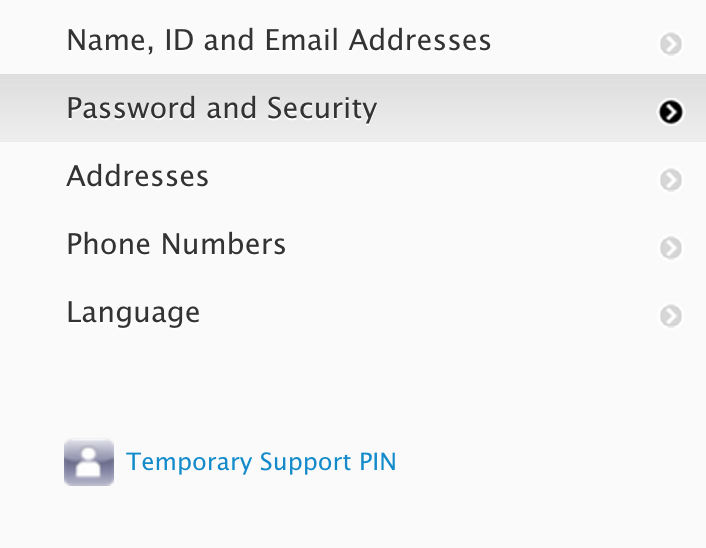Expand Addresses using its chevron arrow
This screenshot has height=548, width=706.
(x=670, y=180)
